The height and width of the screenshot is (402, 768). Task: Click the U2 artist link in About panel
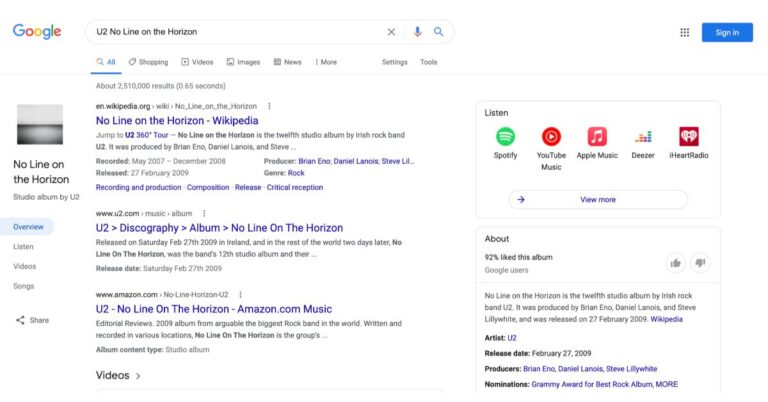pyautogui.click(x=512, y=338)
